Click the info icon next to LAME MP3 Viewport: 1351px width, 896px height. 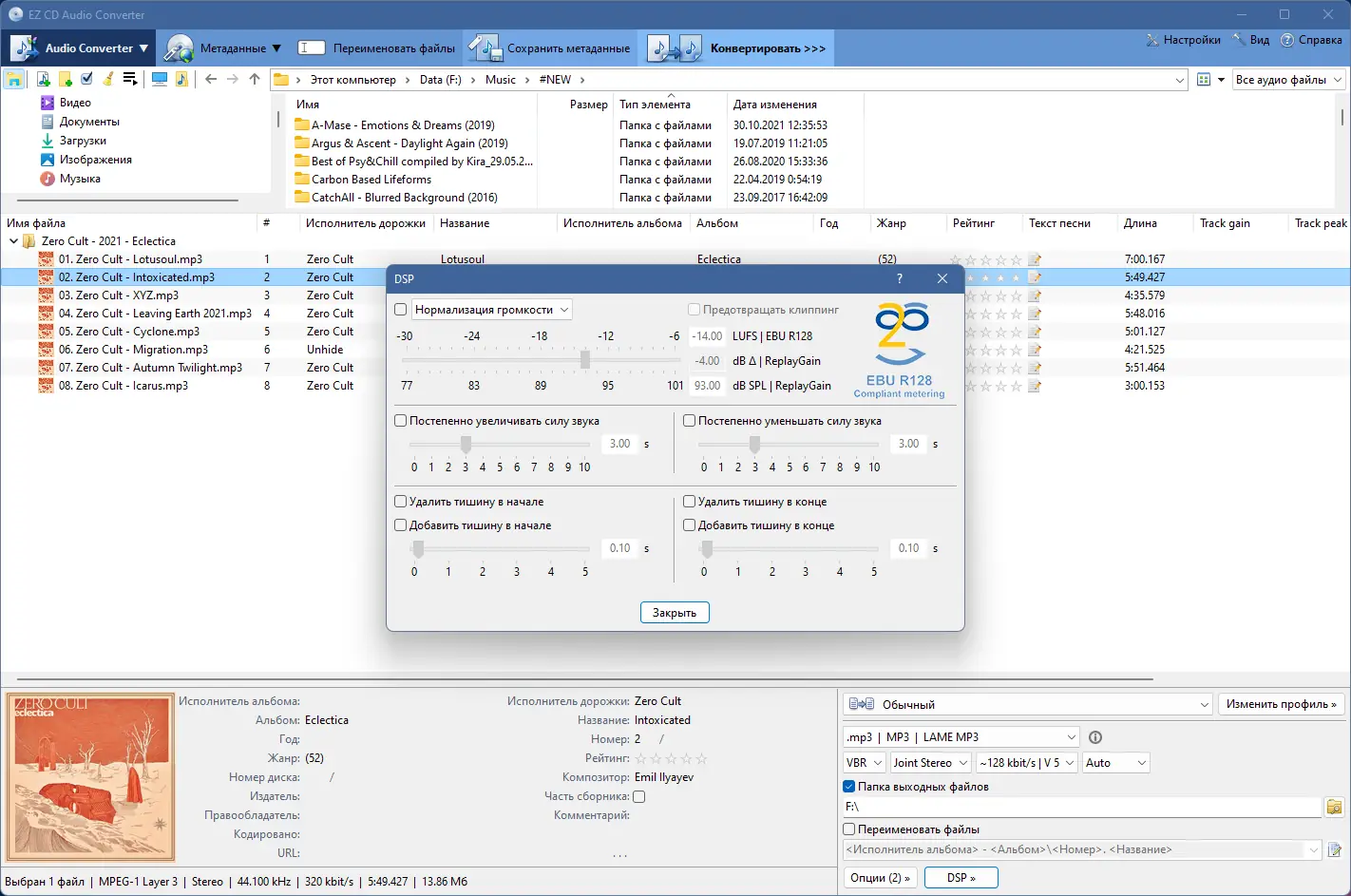[x=1094, y=737]
